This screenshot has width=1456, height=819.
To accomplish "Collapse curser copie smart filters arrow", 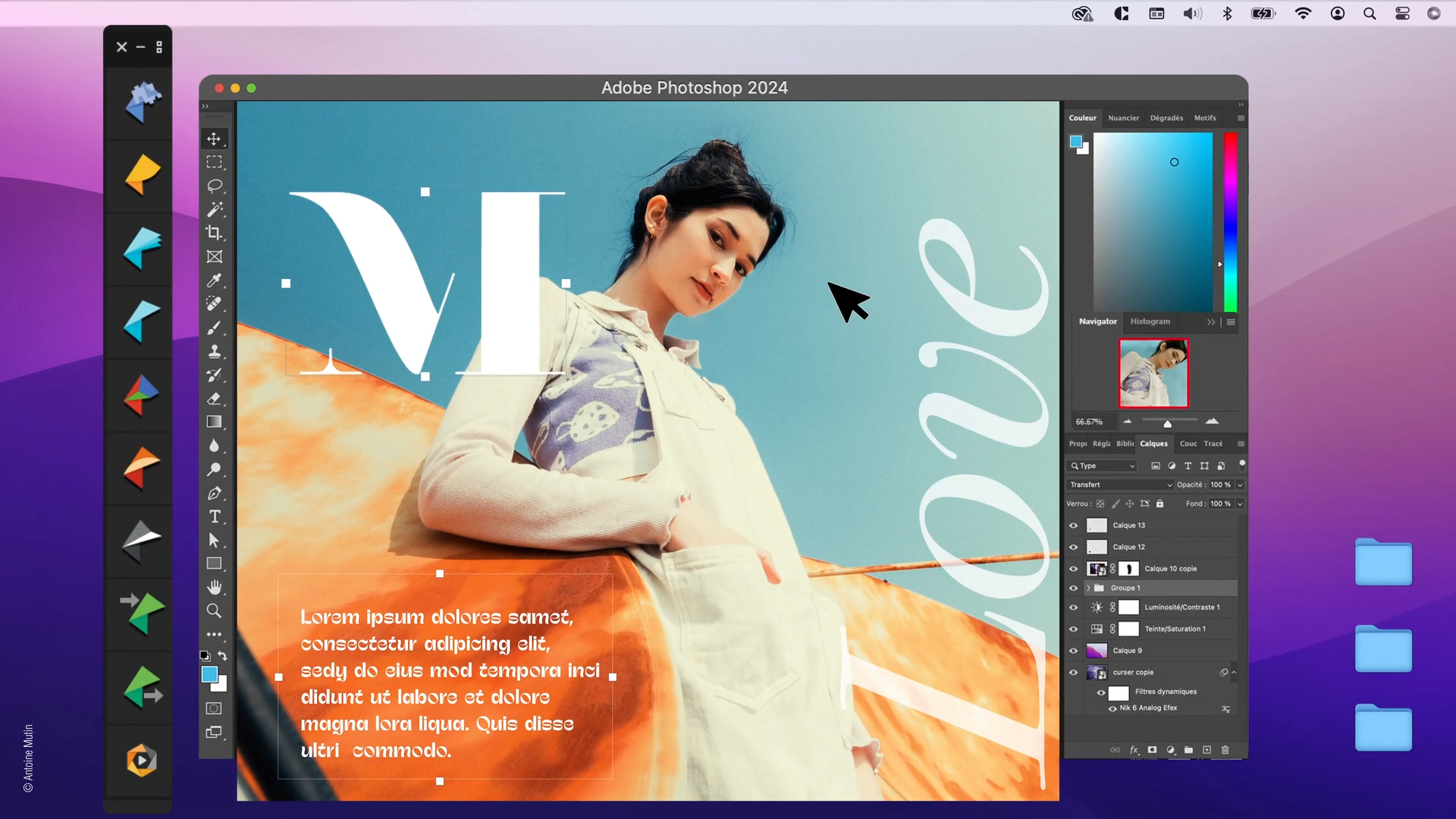I will coord(1234,672).
